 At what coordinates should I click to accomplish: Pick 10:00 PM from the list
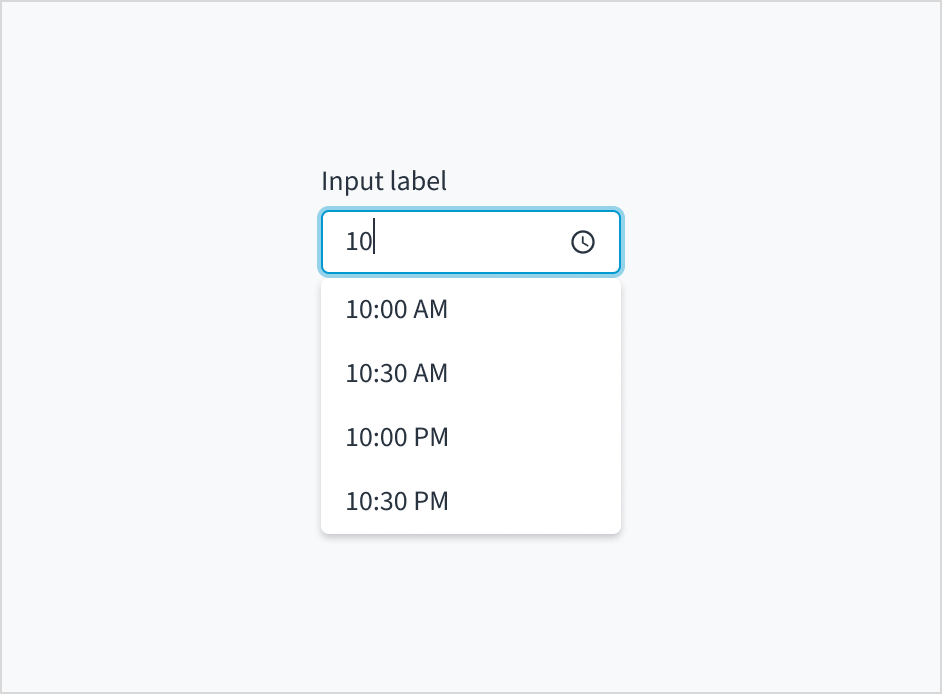coord(397,437)
